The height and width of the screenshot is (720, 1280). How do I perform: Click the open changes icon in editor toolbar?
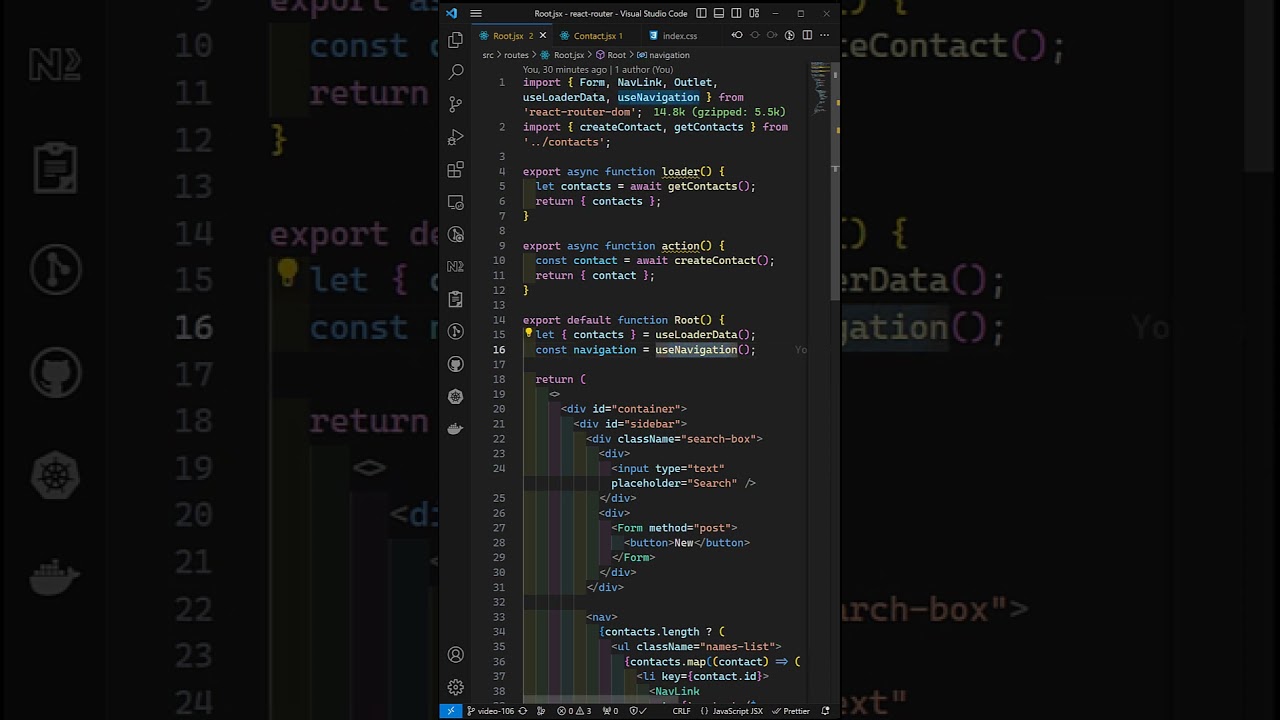[789, 35]
